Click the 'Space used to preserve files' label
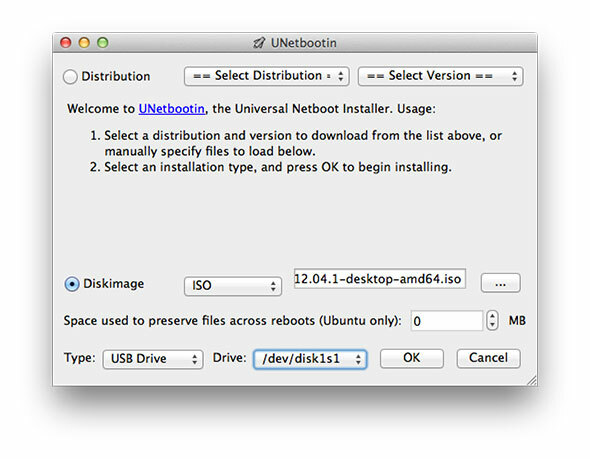This screenshot has height=459, width=590. [x=232, y=321]
